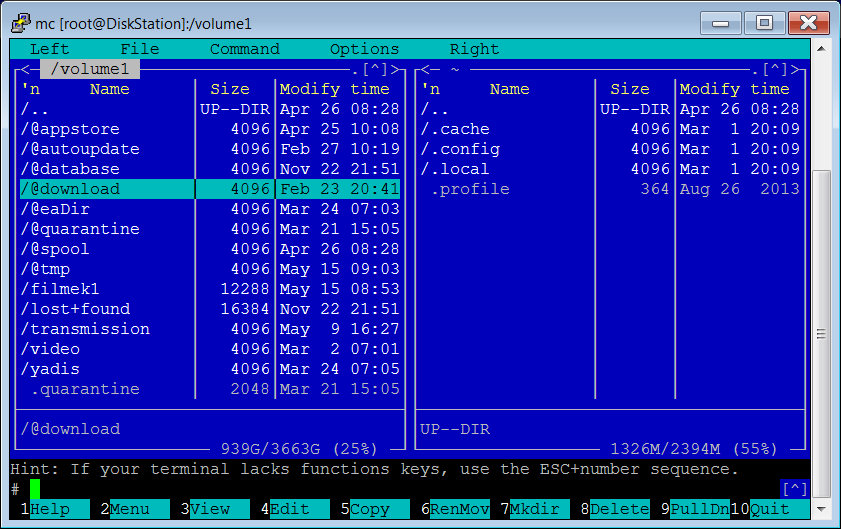This screenshot has height=529, width=841.
Task: Sort right panel by Name column header
Action: [510, 89]
